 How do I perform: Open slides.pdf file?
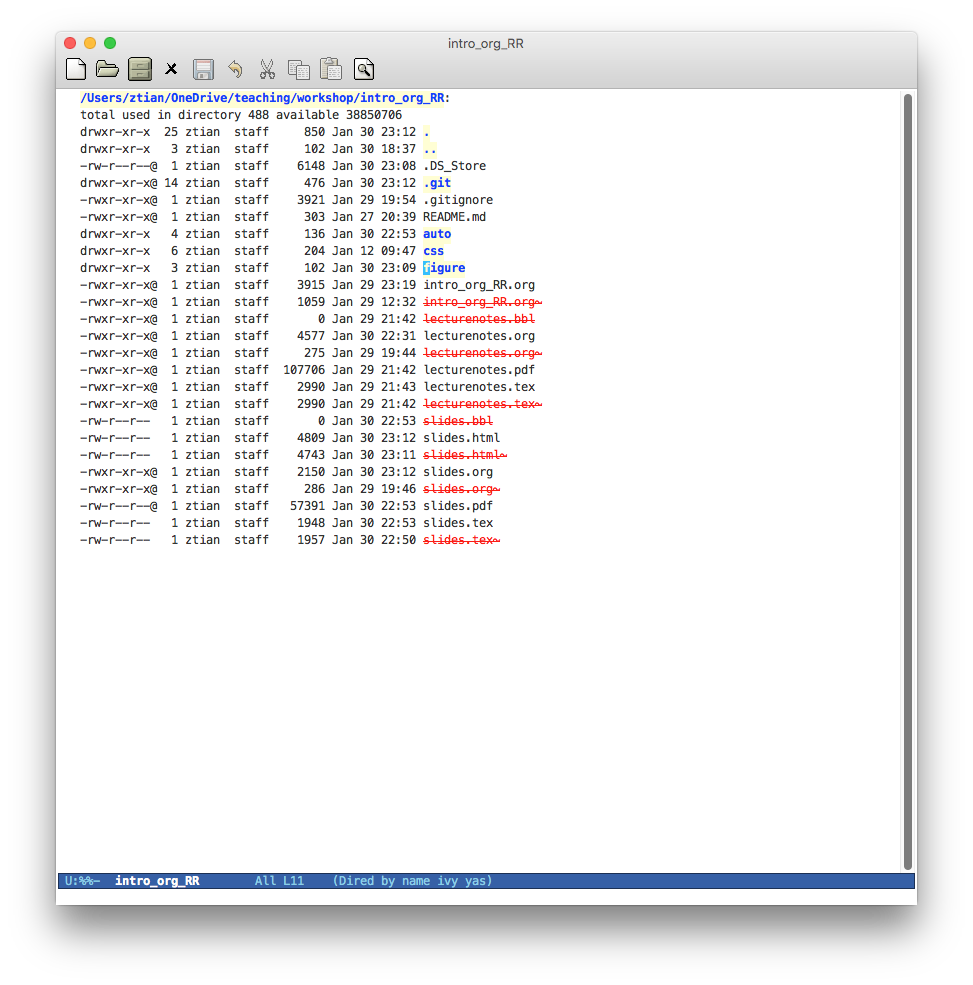[x=458, y=505]
